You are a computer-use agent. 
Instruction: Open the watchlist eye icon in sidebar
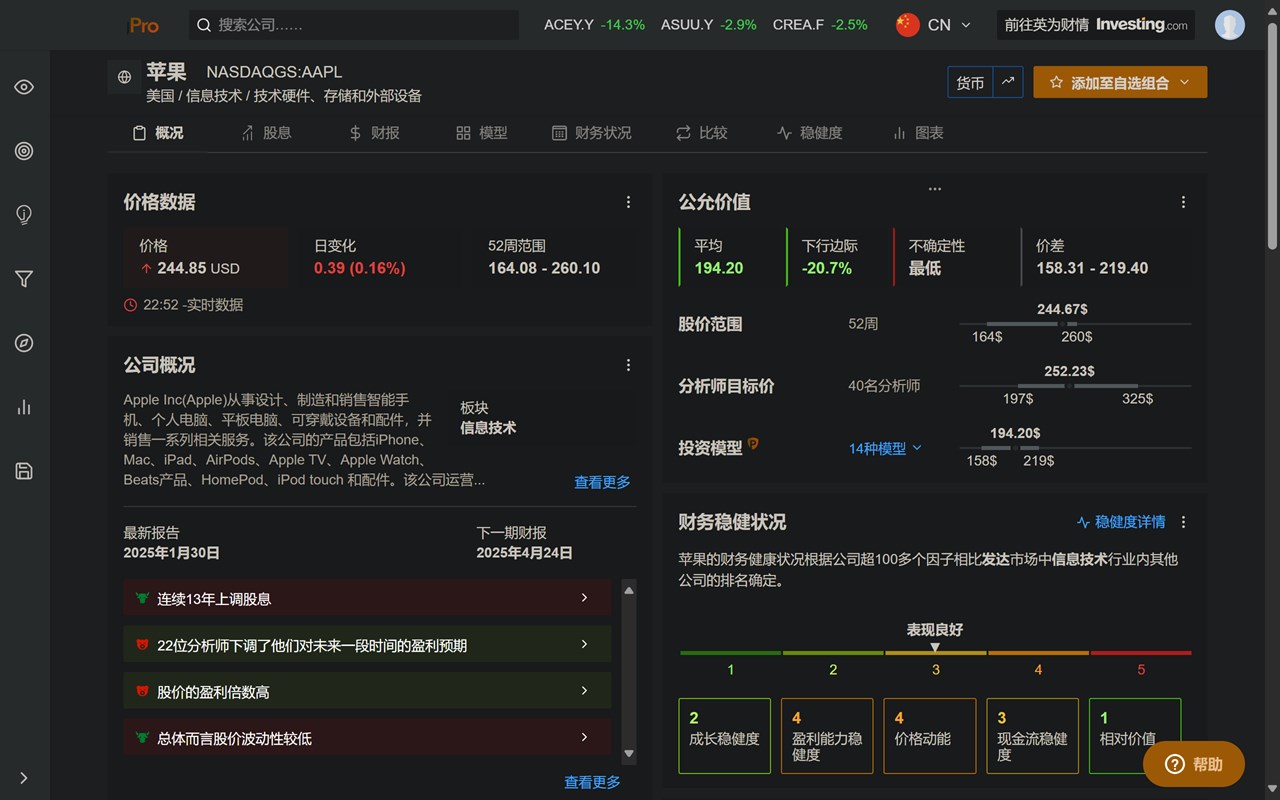tap(24, 87)
